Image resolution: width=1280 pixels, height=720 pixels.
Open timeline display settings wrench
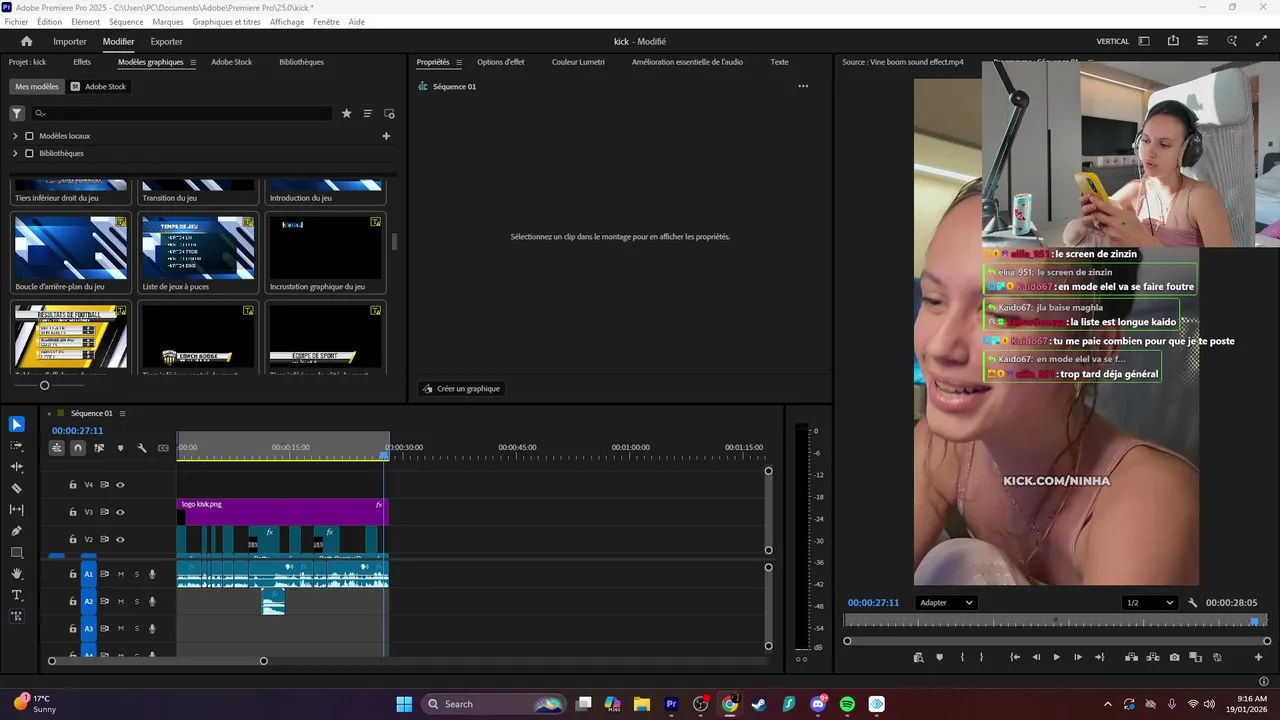142,448
